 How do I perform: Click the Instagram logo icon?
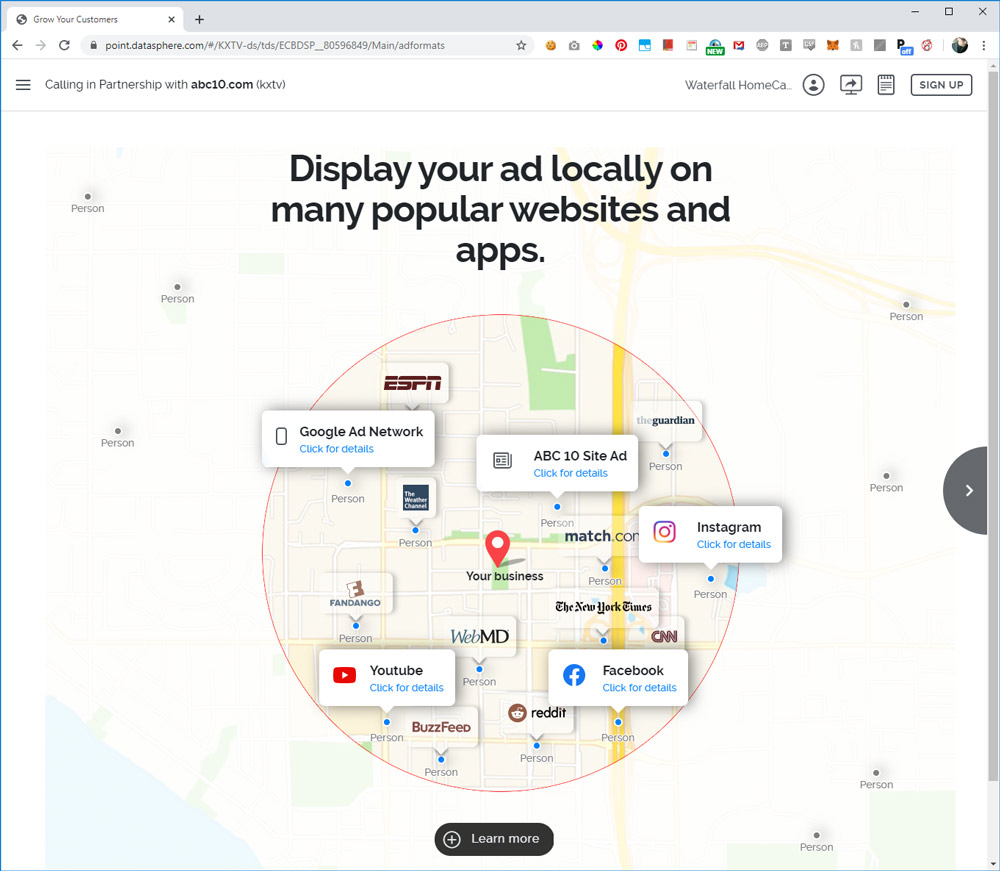click(x=665, y=532)
